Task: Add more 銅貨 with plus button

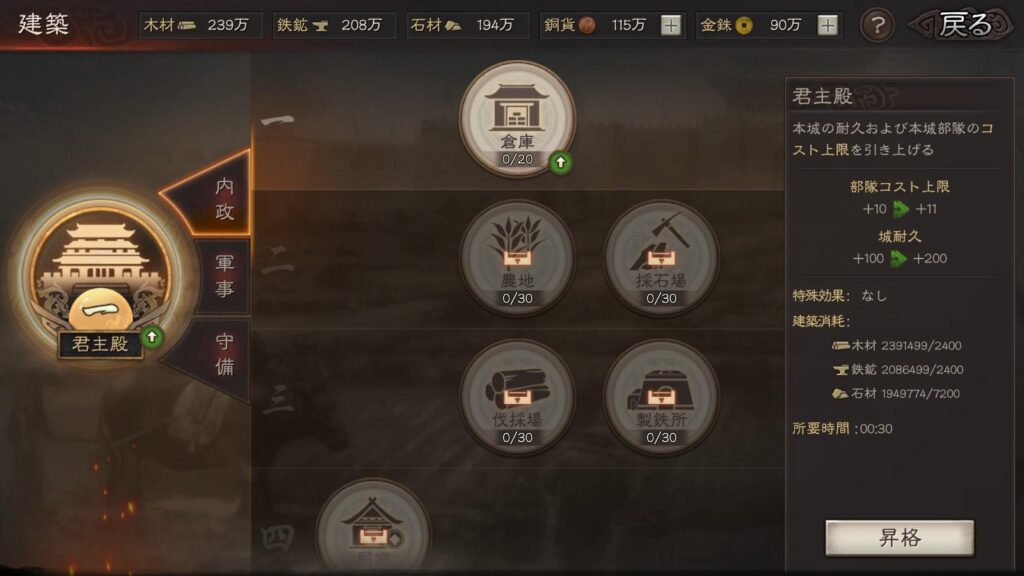Action: (671, 25)
